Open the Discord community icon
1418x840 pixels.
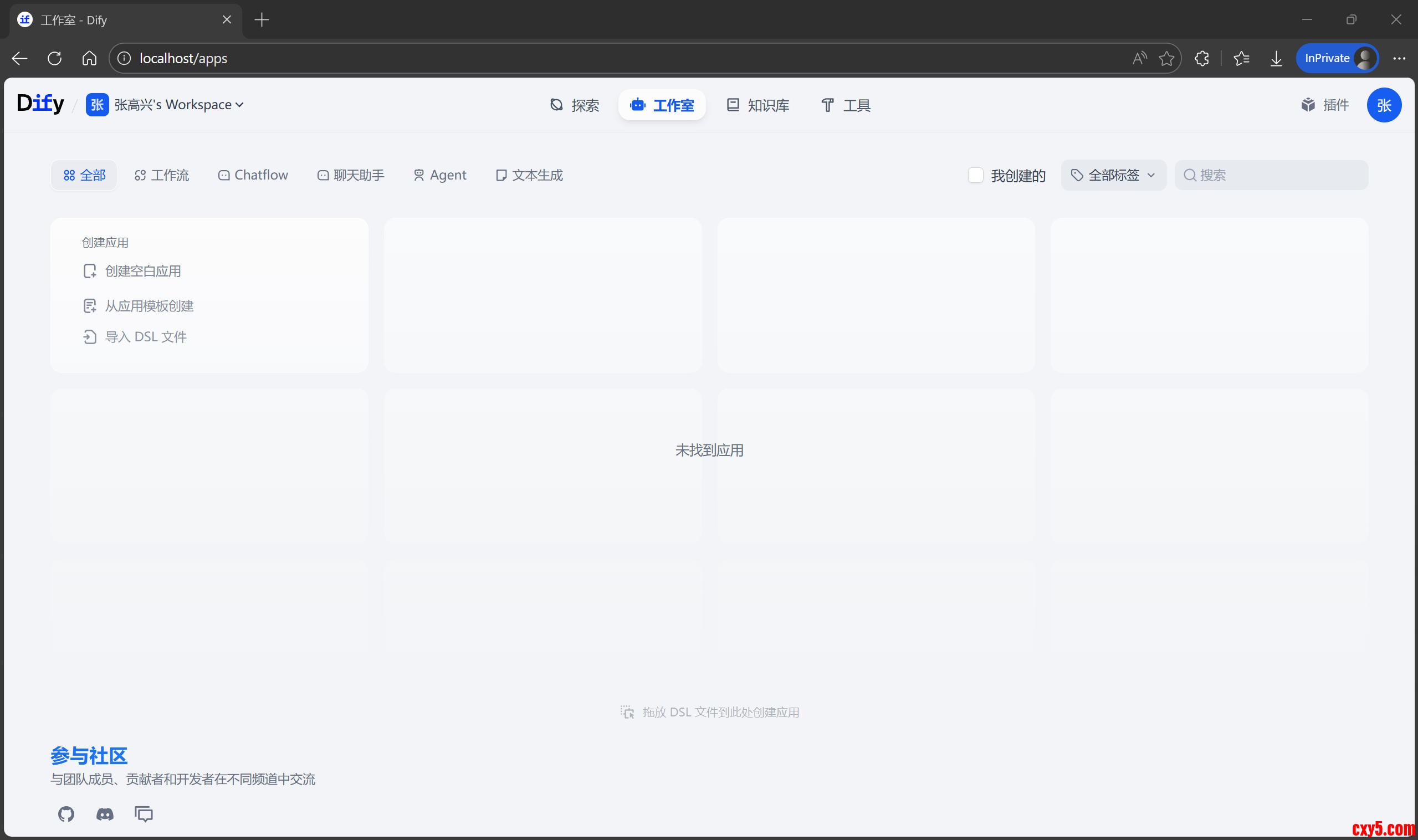105,814
